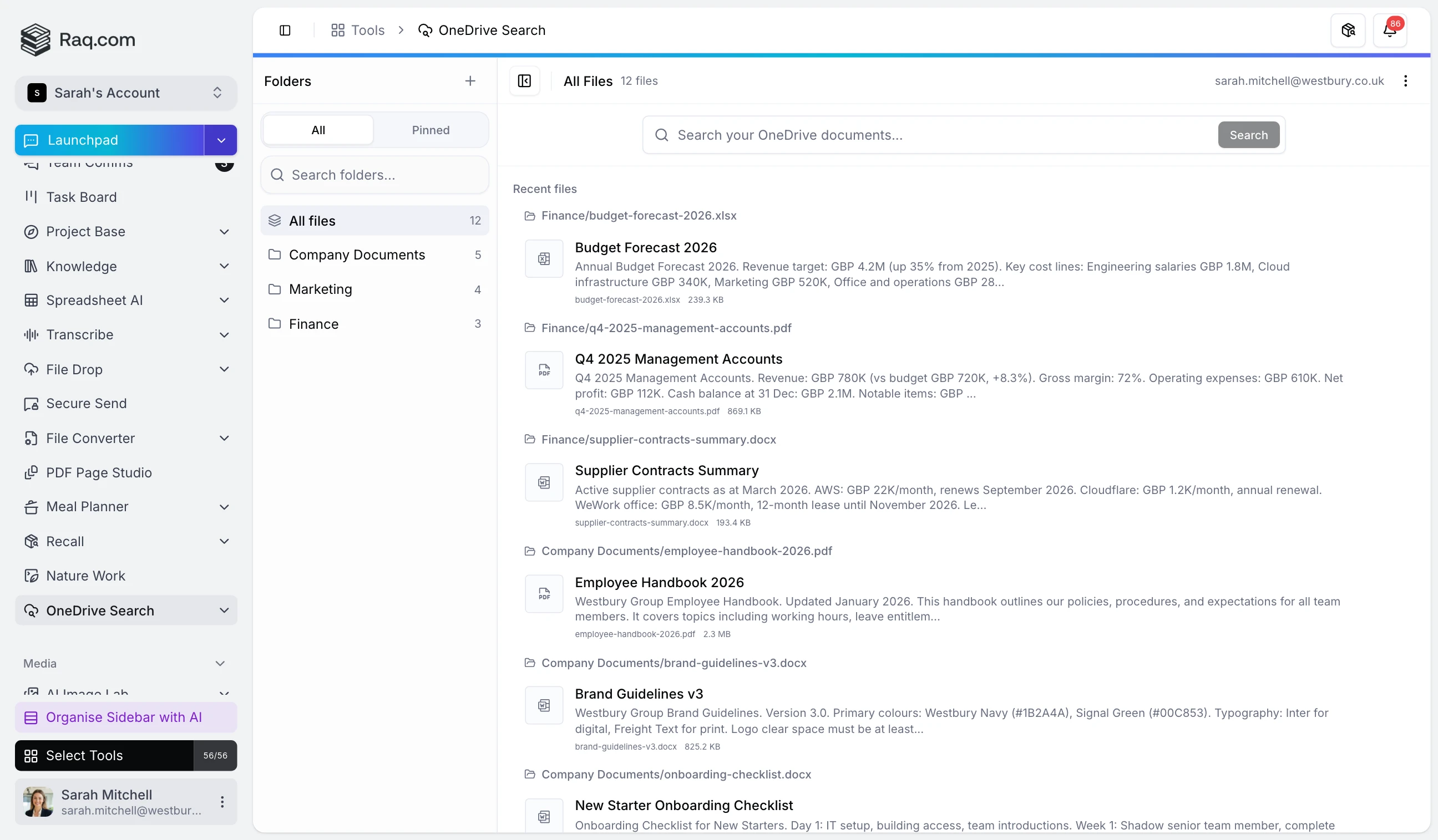Screen dimensions: 1438x840
Task: Launch Secure Send from sidebar
Action: (87, 404)
